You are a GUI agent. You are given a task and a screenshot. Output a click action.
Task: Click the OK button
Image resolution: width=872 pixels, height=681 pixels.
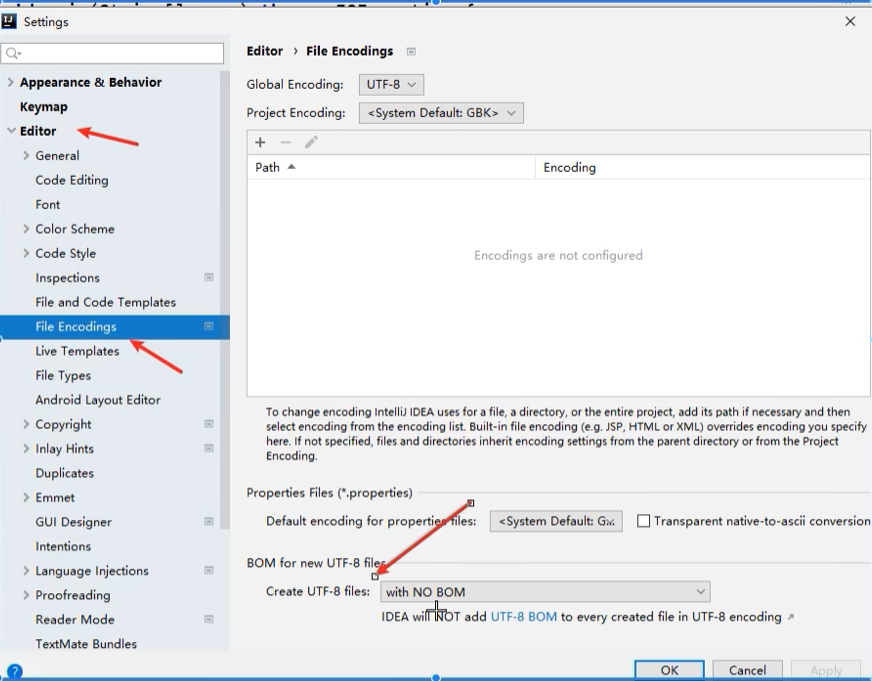pyautogui.click(x=669, y=670)
